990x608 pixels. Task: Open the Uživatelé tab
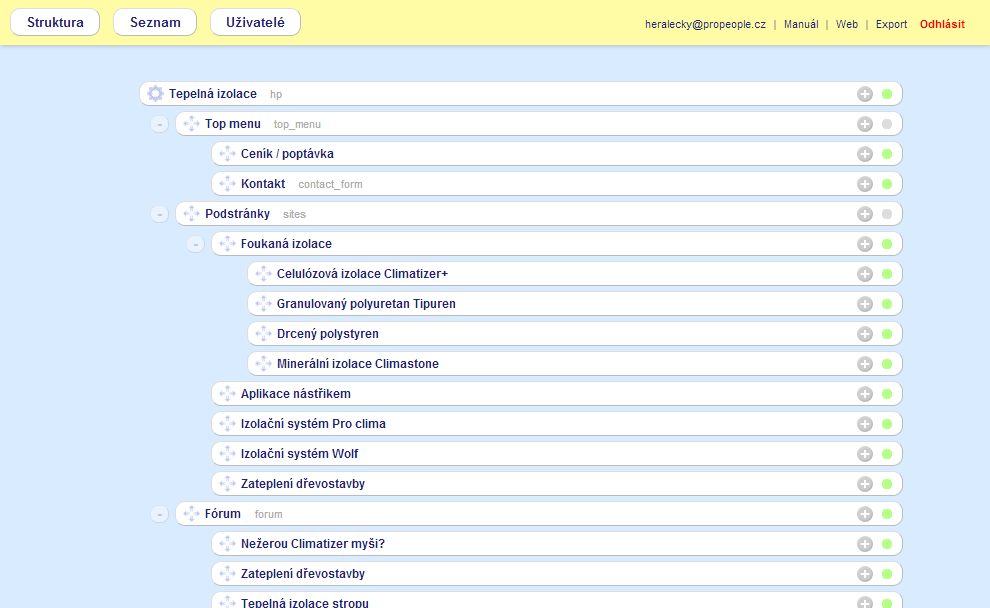pyautogui.click(x=255, y=22)
